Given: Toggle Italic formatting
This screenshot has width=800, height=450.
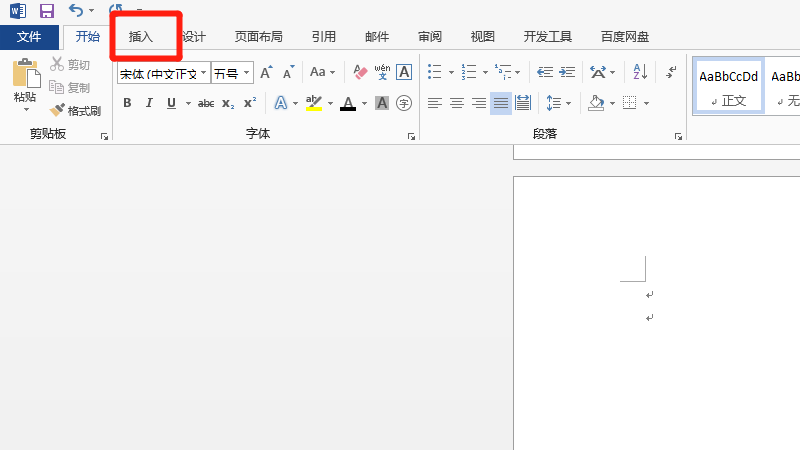Looking at the screenshot, I should pos(149,103).
